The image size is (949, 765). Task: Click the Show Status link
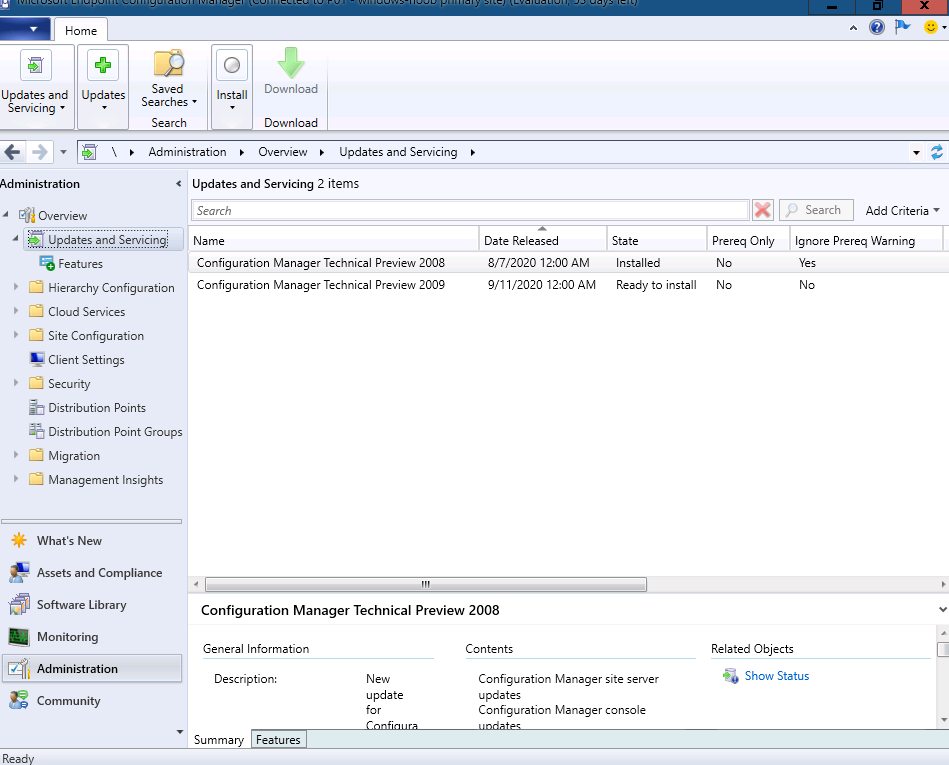pos(777,675)
